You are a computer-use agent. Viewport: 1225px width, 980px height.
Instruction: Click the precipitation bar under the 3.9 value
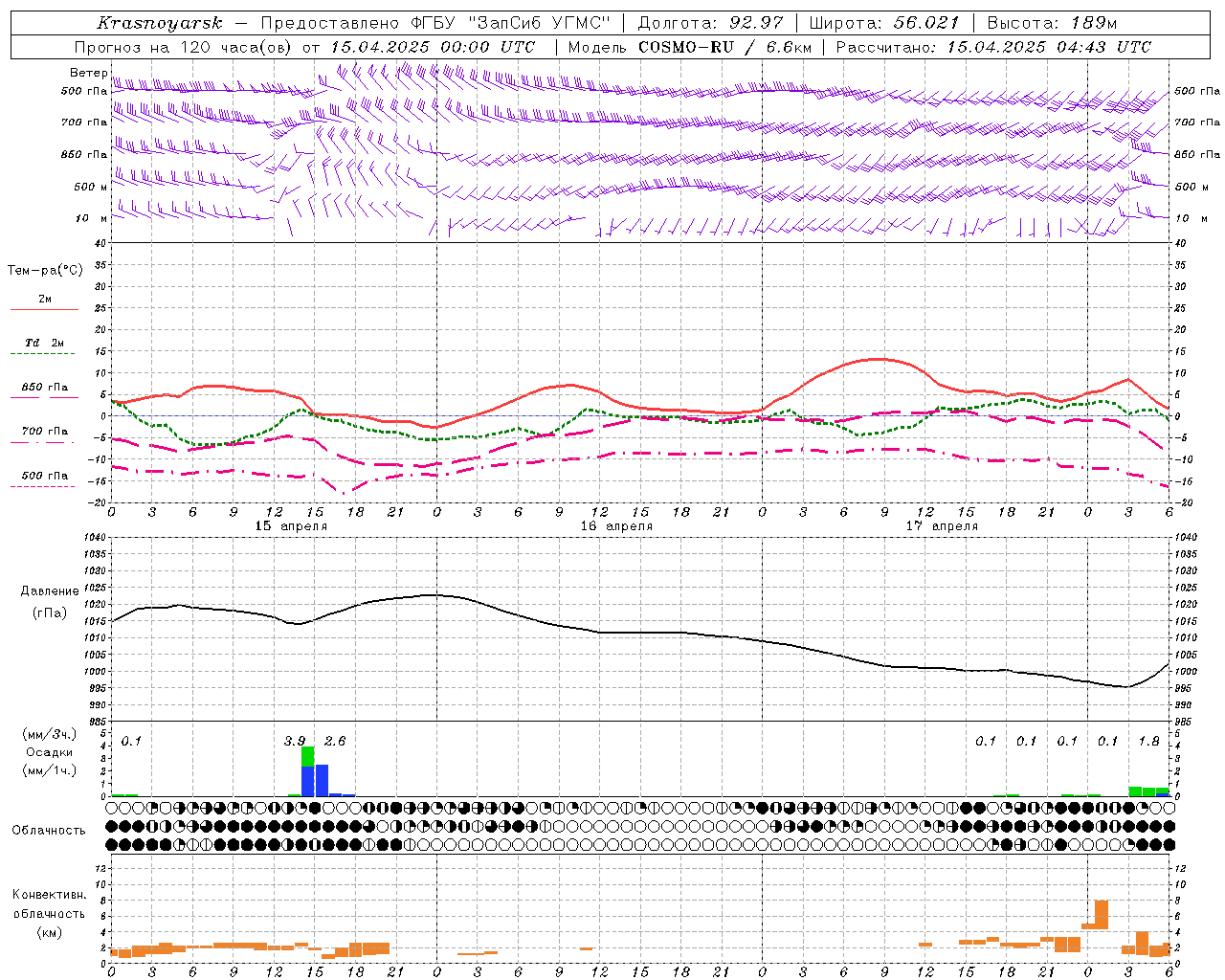click(308, 771)
